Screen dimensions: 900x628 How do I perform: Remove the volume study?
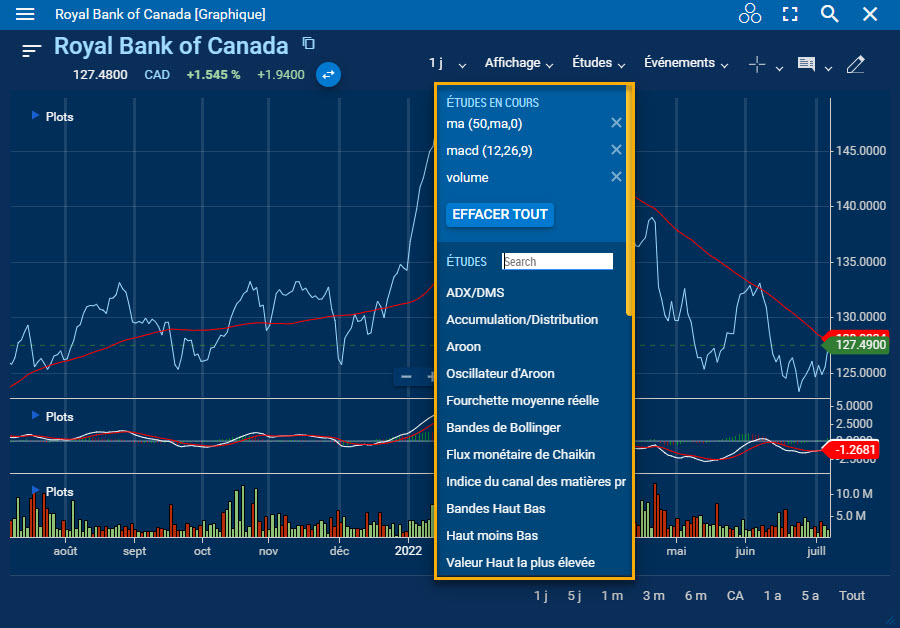[616, 177]
